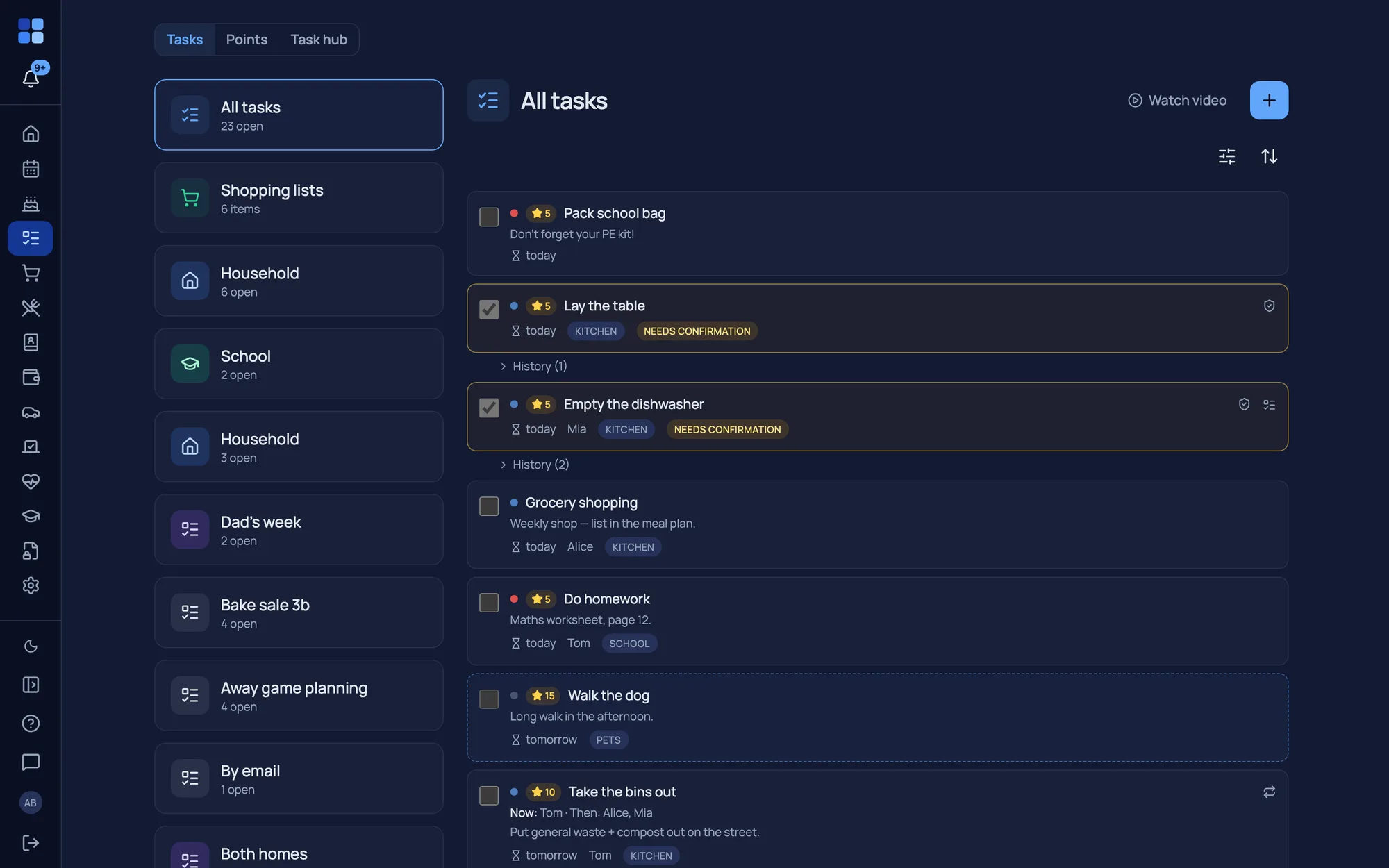Open the heart health icon in sidebar
This screenshot has height=868, width=1389.
(x=31, y=481)
